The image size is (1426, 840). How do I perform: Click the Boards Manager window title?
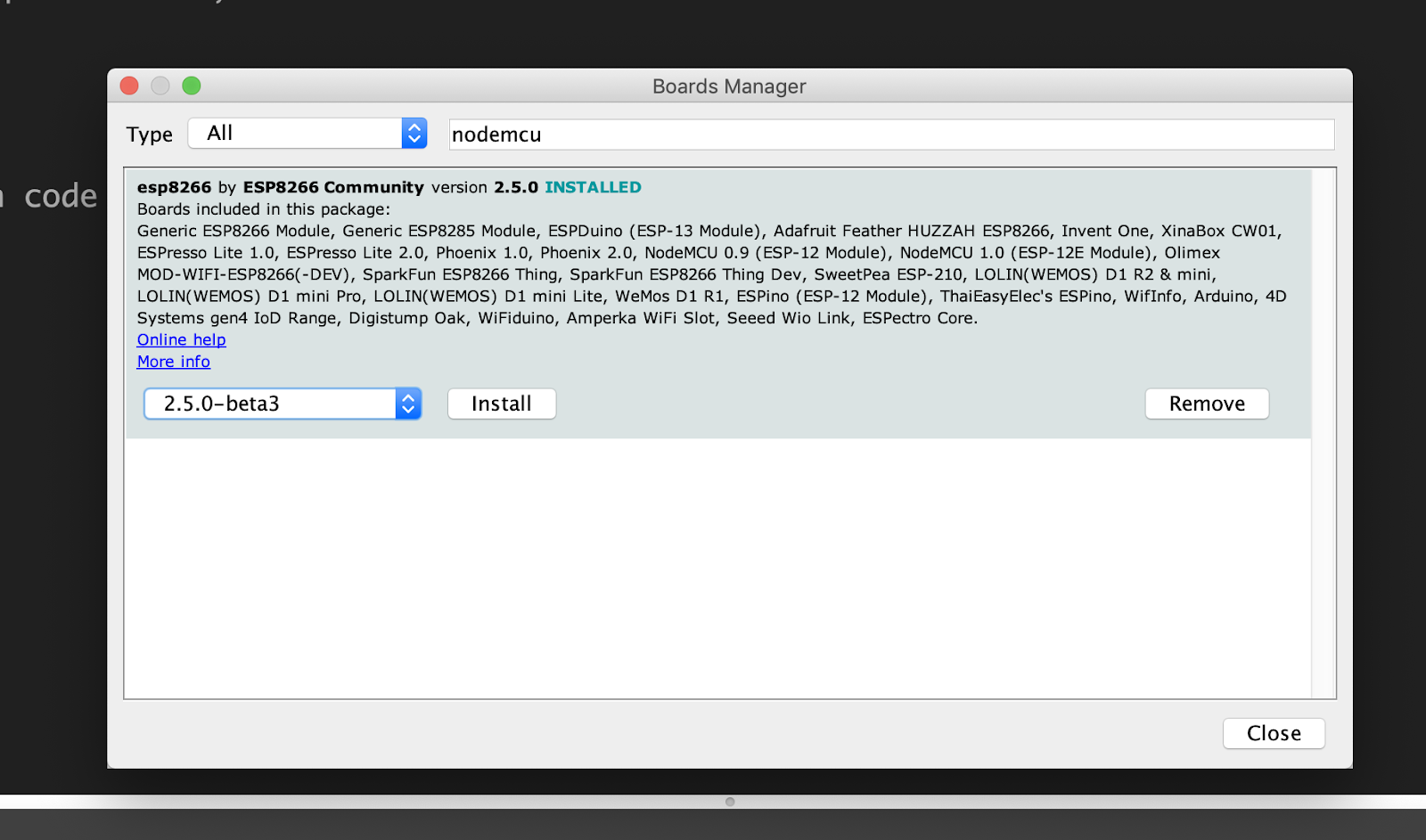coord(729,86)
